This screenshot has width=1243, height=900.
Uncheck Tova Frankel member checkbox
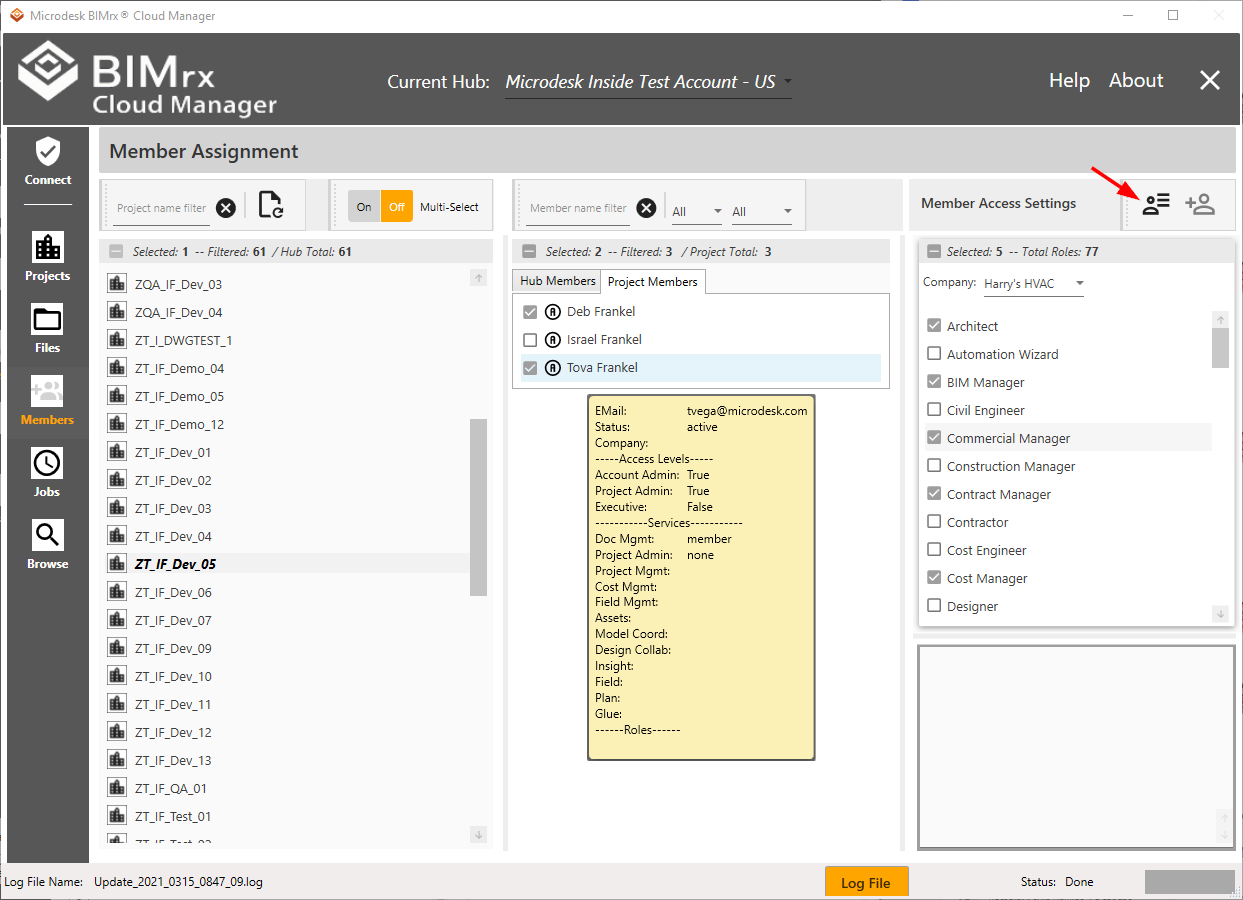530,368
